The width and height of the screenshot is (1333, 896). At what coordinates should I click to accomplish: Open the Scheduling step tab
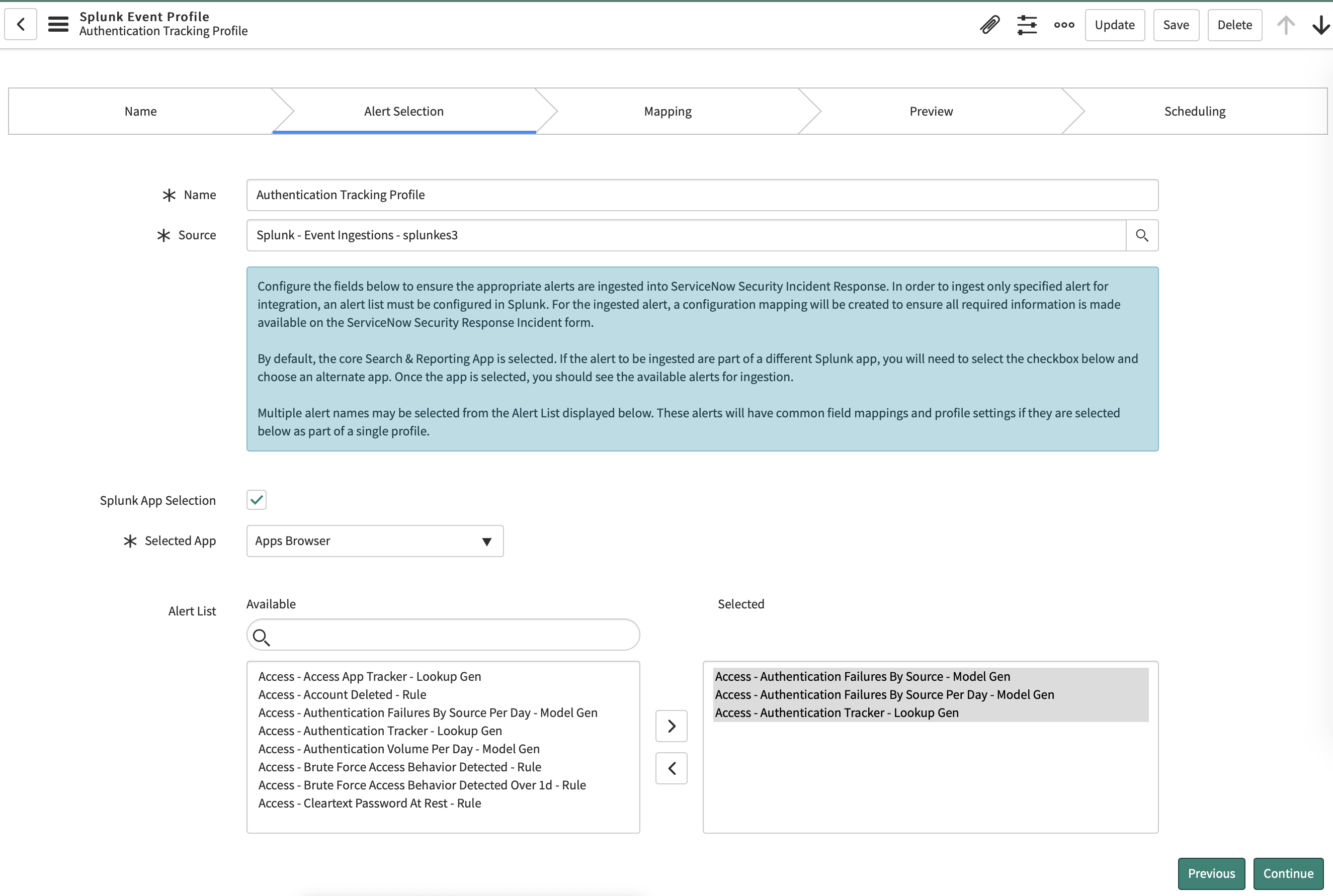coord(1195,111)
